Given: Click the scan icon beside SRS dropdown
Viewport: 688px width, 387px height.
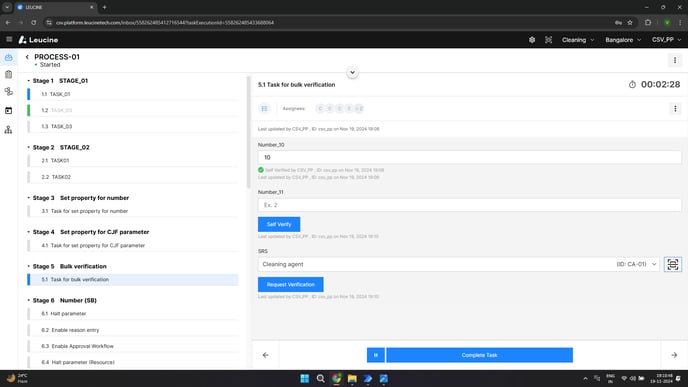Looking at the screenshot, I should (673, 264).
